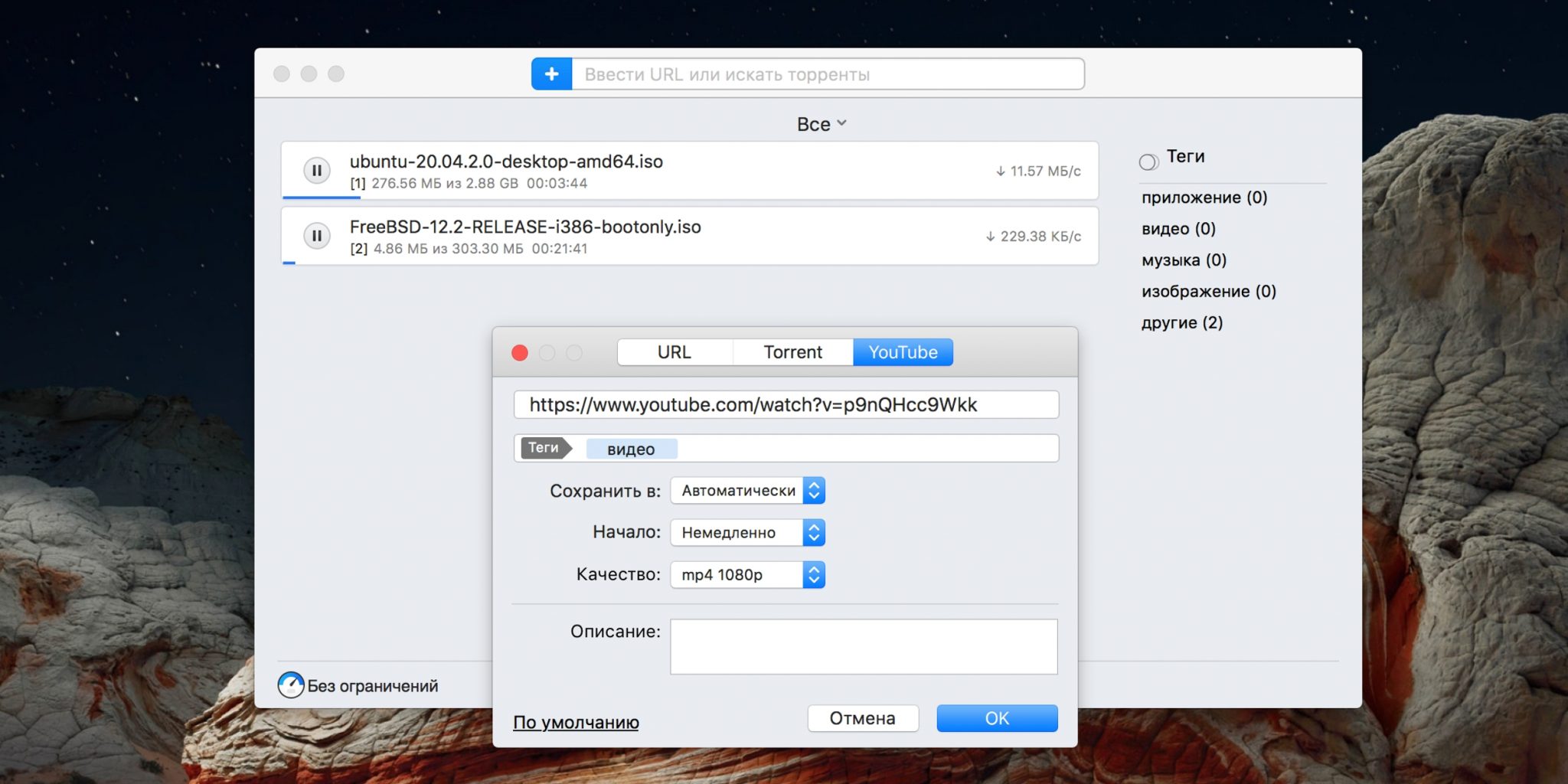1568x784 pixels.
Task: Open the Все filter dropdown
Action: tap(821, 124)
